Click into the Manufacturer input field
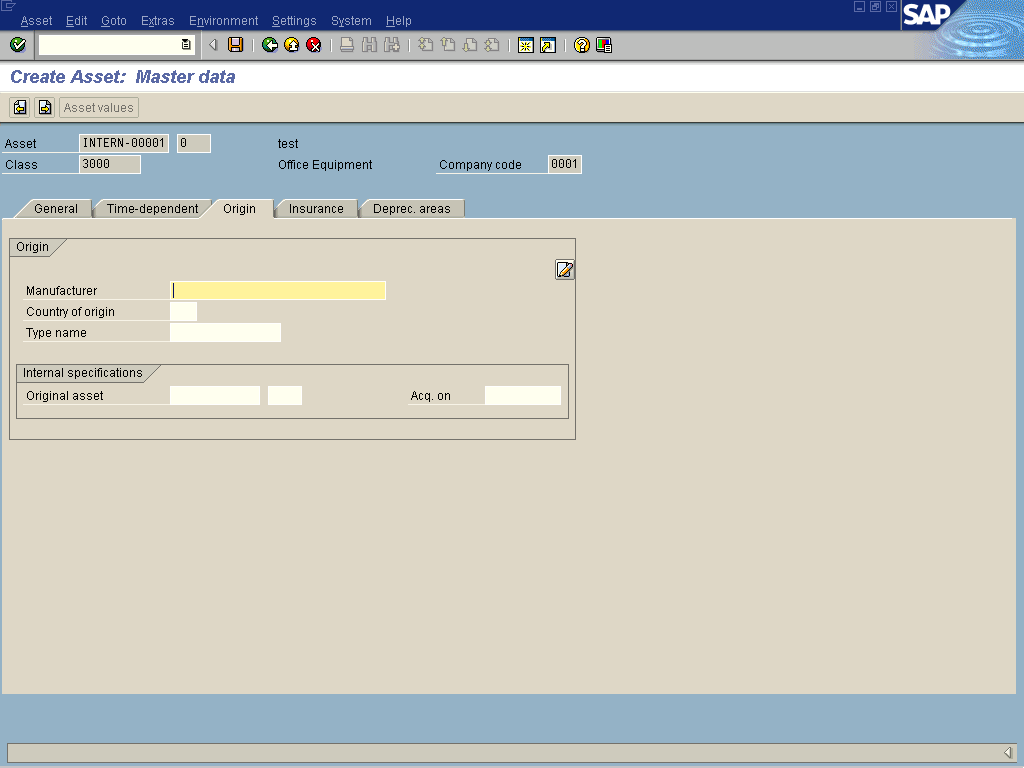The image size is (1024, 768). [x=278, y=291]
